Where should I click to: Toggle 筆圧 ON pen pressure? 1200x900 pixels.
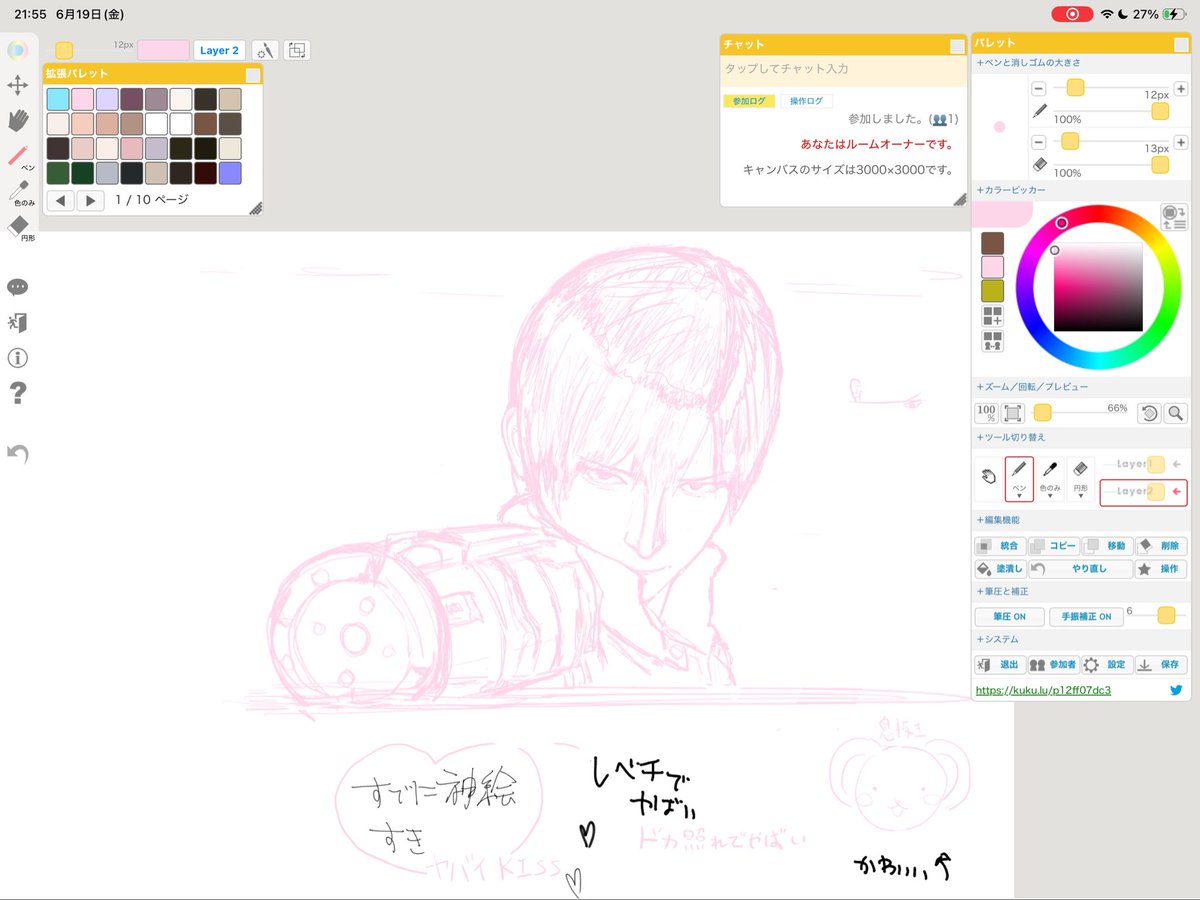pyautogui.click(x=1010, y=617)
